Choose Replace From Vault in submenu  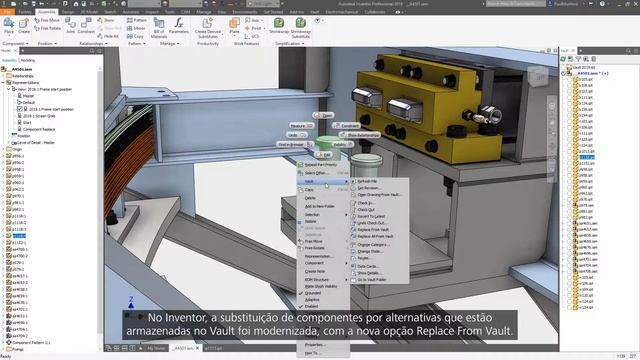pos(373,229)
